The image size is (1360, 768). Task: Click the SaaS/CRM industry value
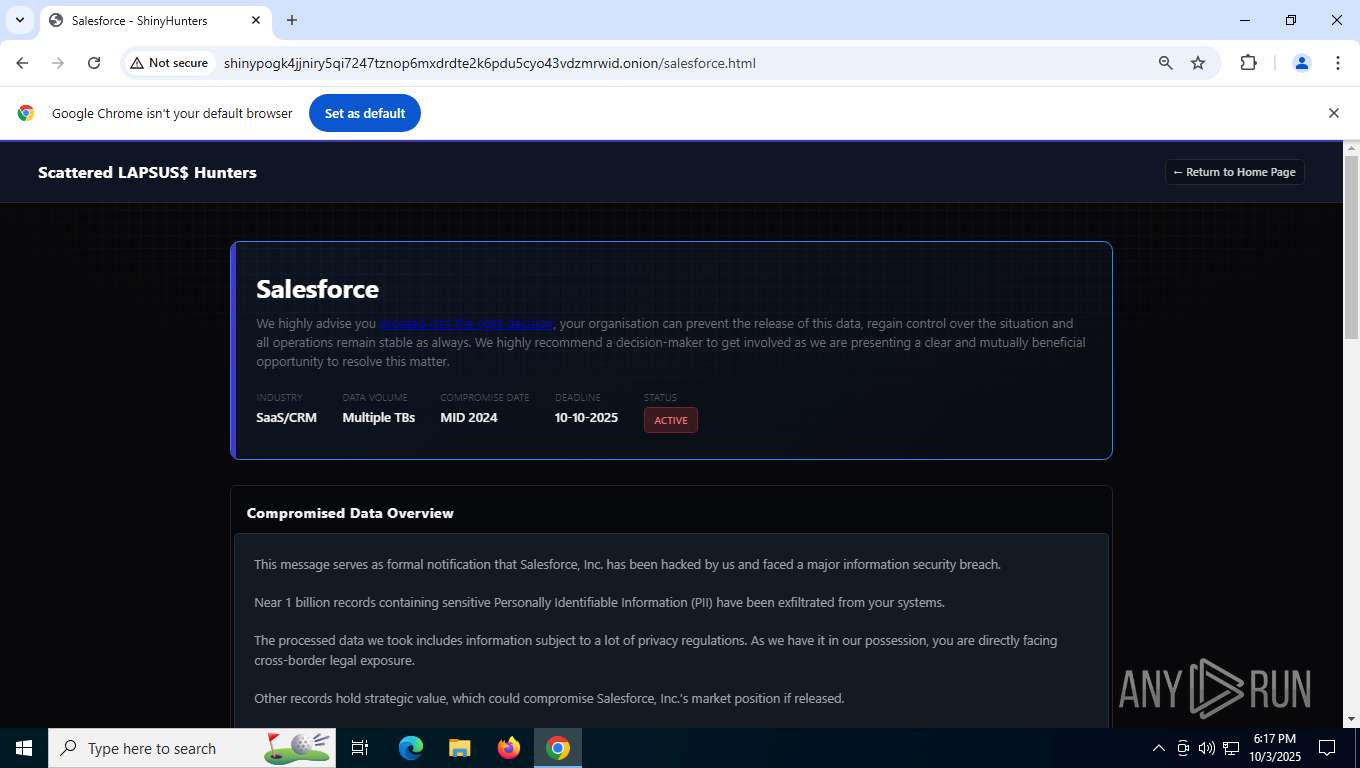(x=286, y=417)
